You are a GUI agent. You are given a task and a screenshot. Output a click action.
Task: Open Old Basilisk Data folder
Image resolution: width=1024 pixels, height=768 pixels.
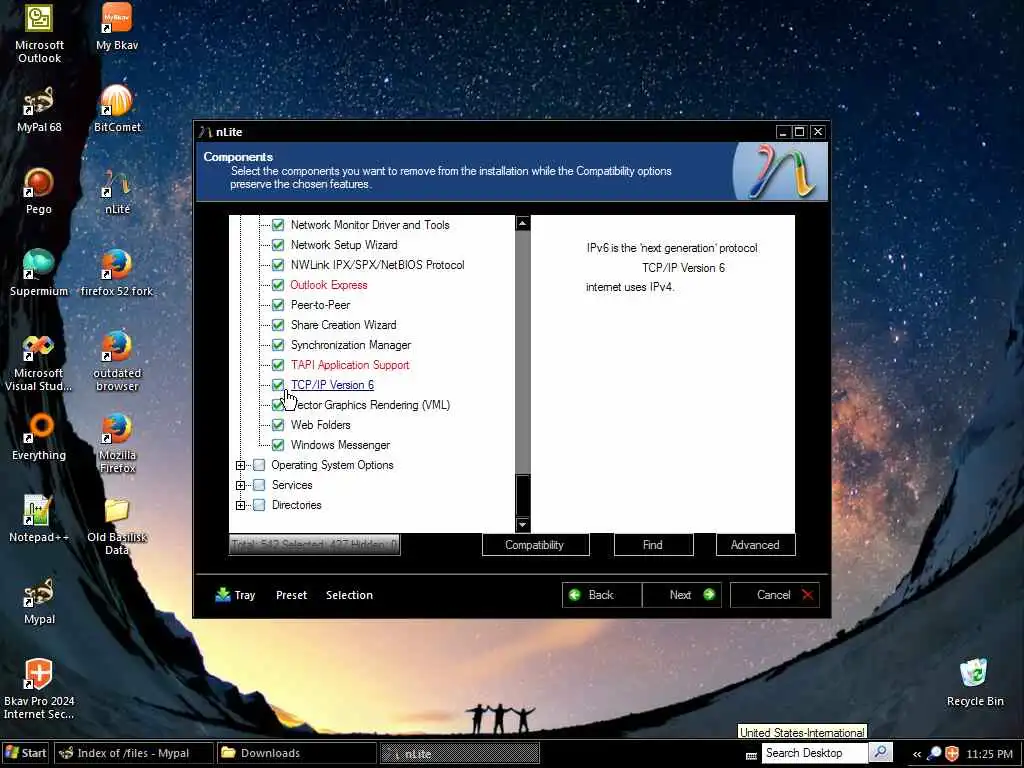tap(117, 526)
